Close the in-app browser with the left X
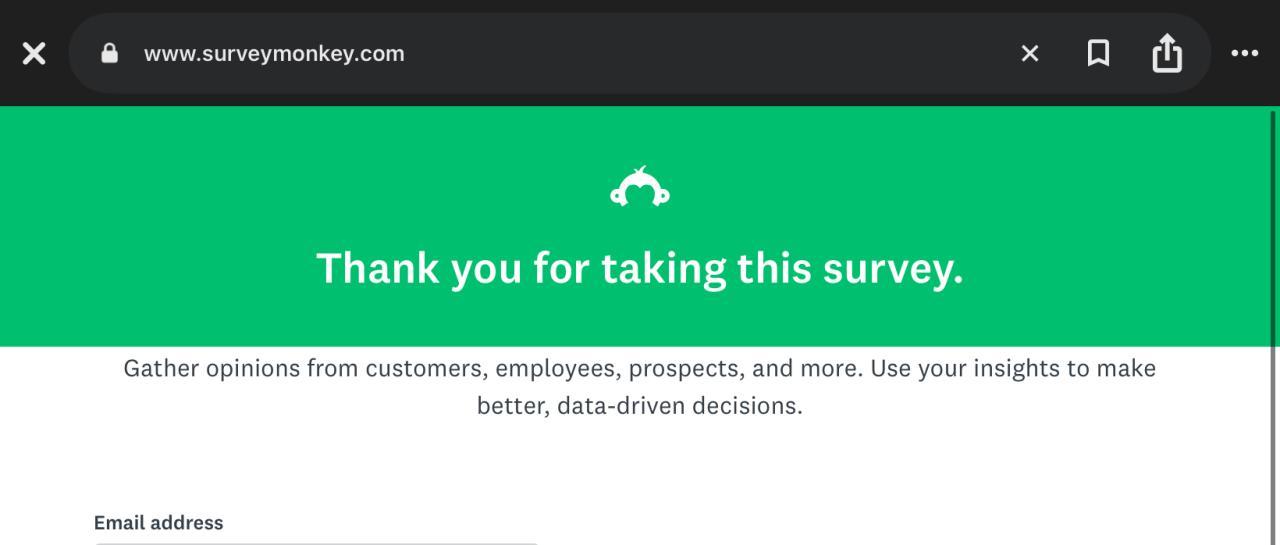 point(34,54)
